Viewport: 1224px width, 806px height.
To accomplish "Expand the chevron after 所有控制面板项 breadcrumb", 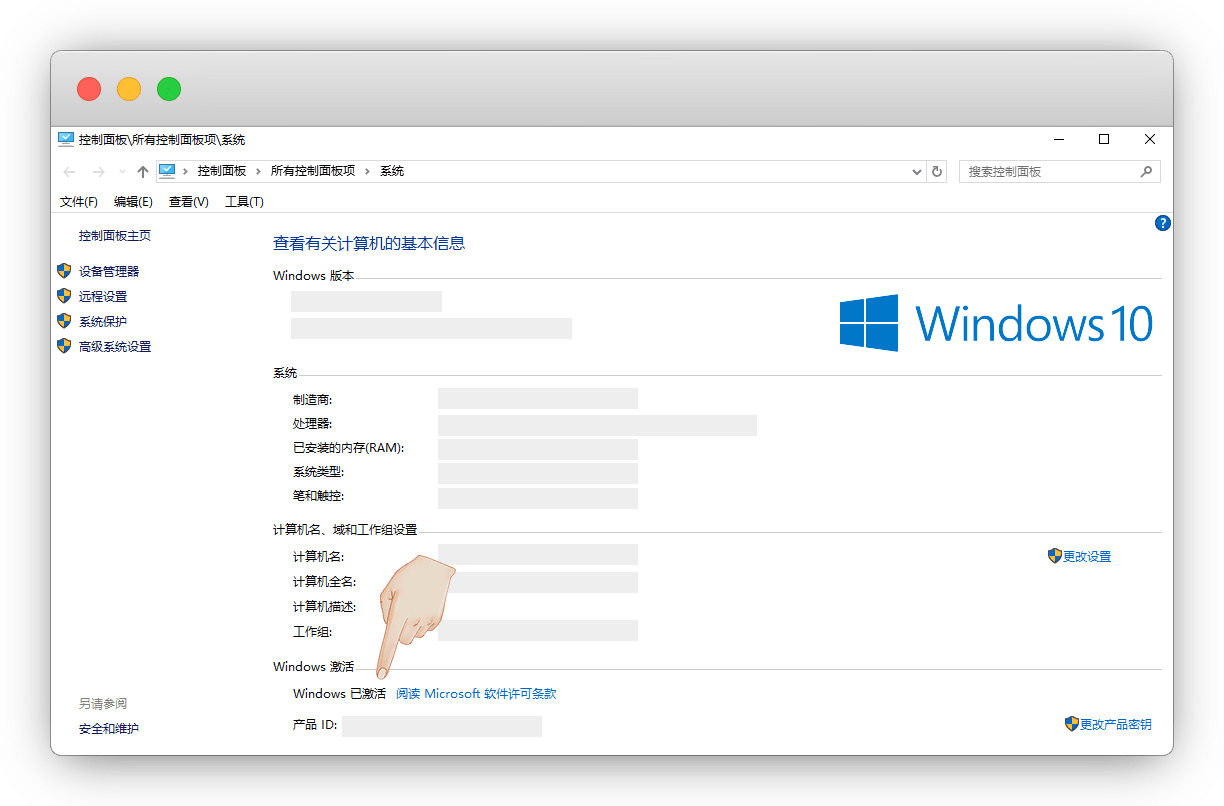I will [x=367, y=171].
